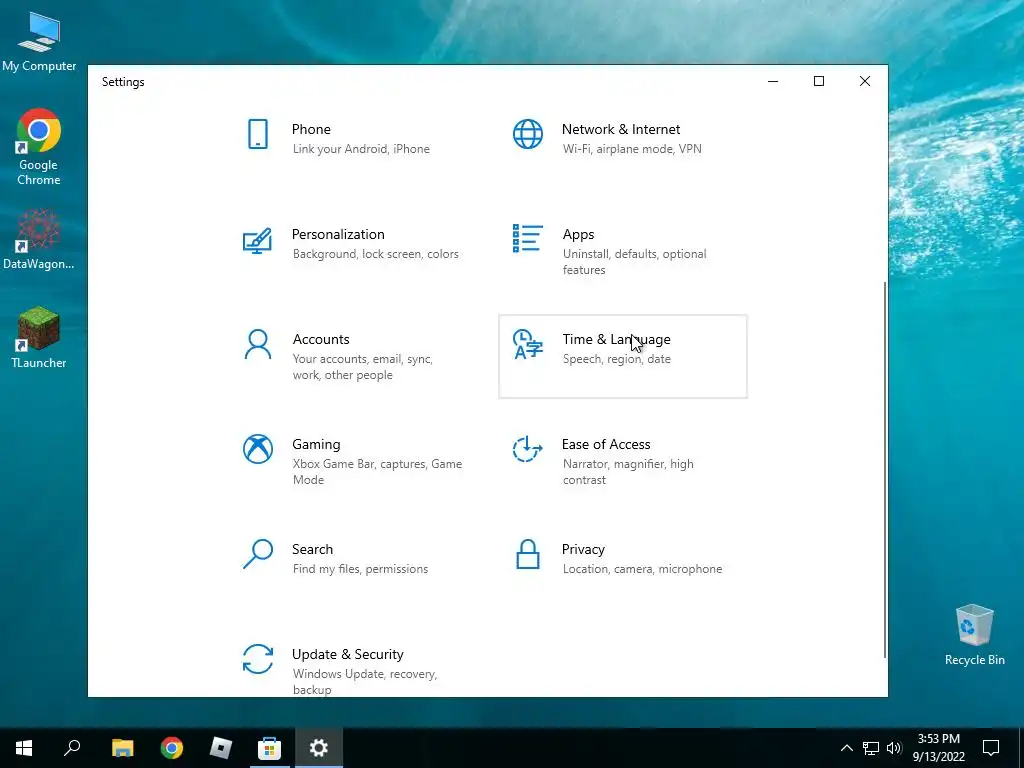Choose Update & Security heading
This screenshot has height=768, width=1024.
click(347, 654)
